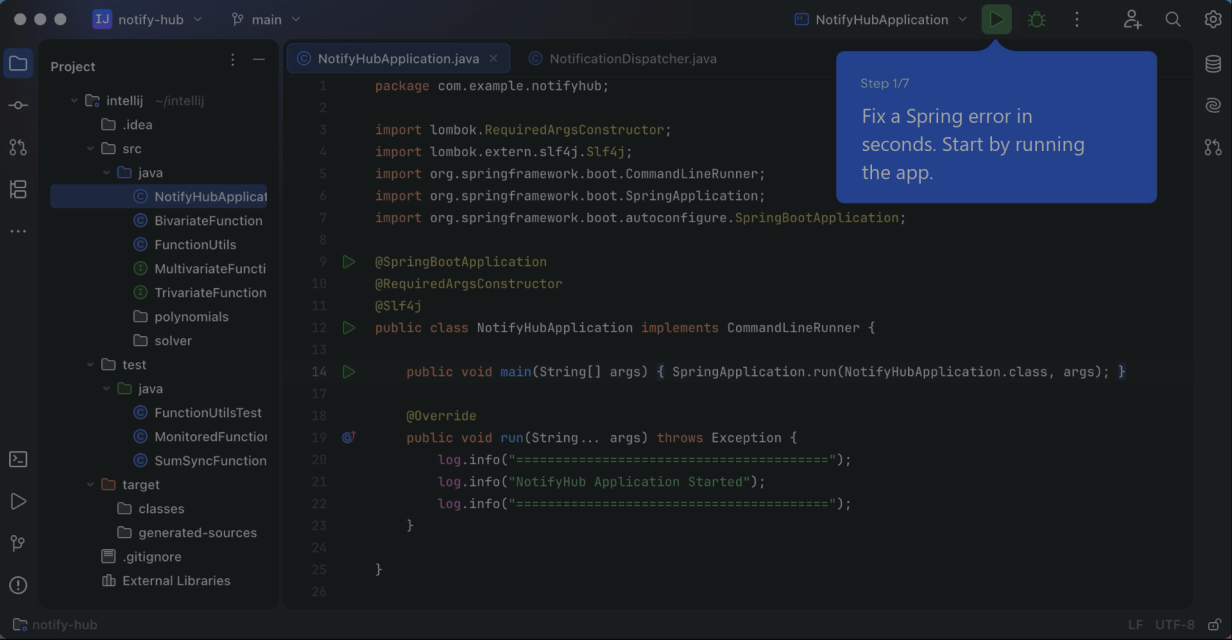1232x640 pixels.
Task: Click run gutter icon beside main method line 14
Action: click(348, 372)
